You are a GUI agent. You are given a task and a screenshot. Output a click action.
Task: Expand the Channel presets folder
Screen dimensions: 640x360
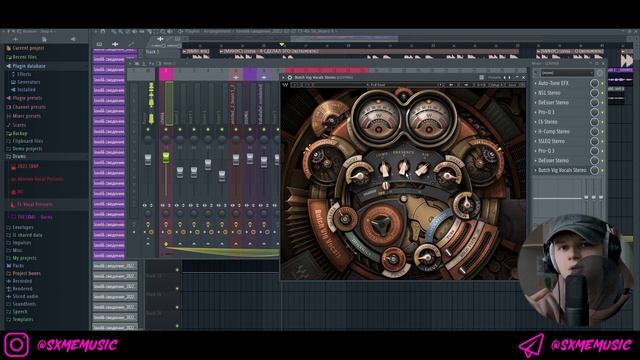tap(29, 107)
